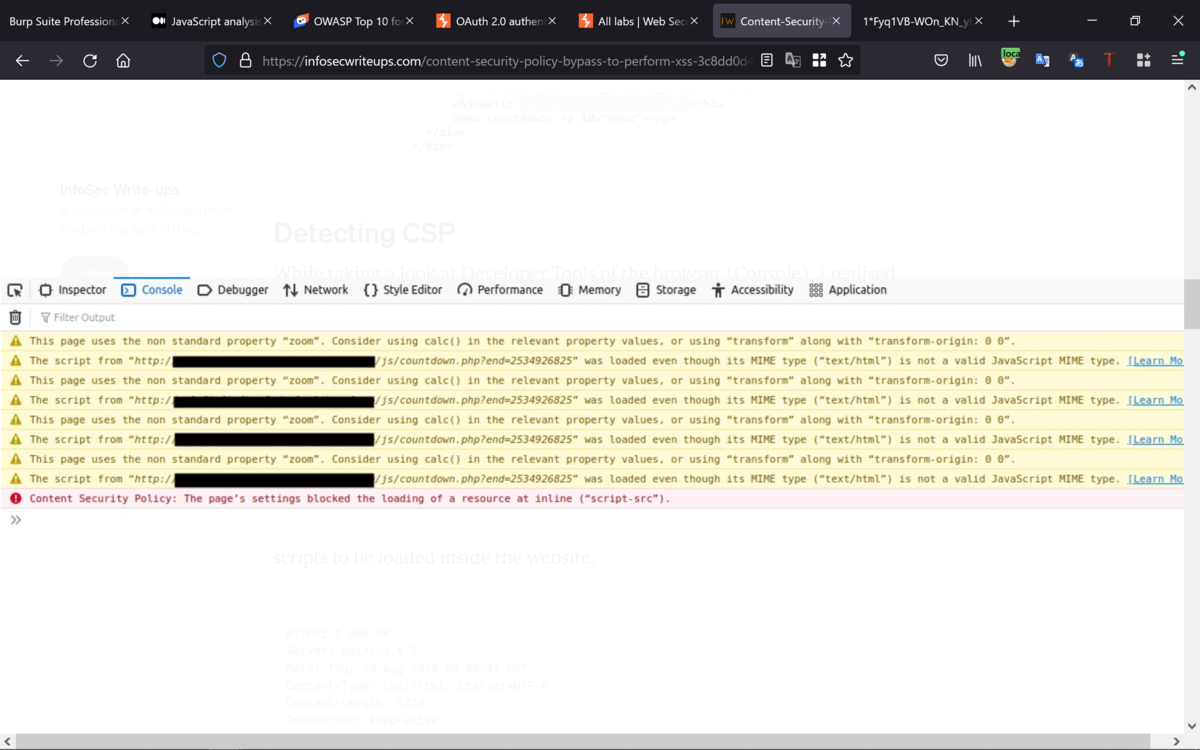Bookmark this page with the star
Viewport: 1200px width, 750px height.
tap(846, 61)
